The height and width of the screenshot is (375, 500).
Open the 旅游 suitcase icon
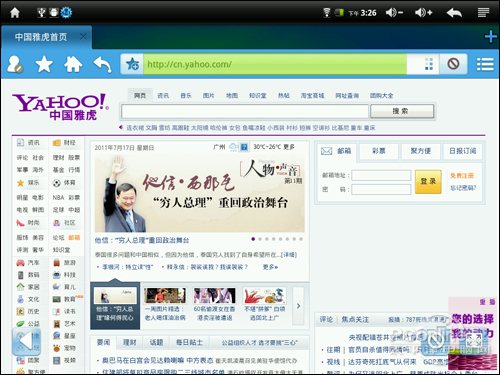click(57, 263)
